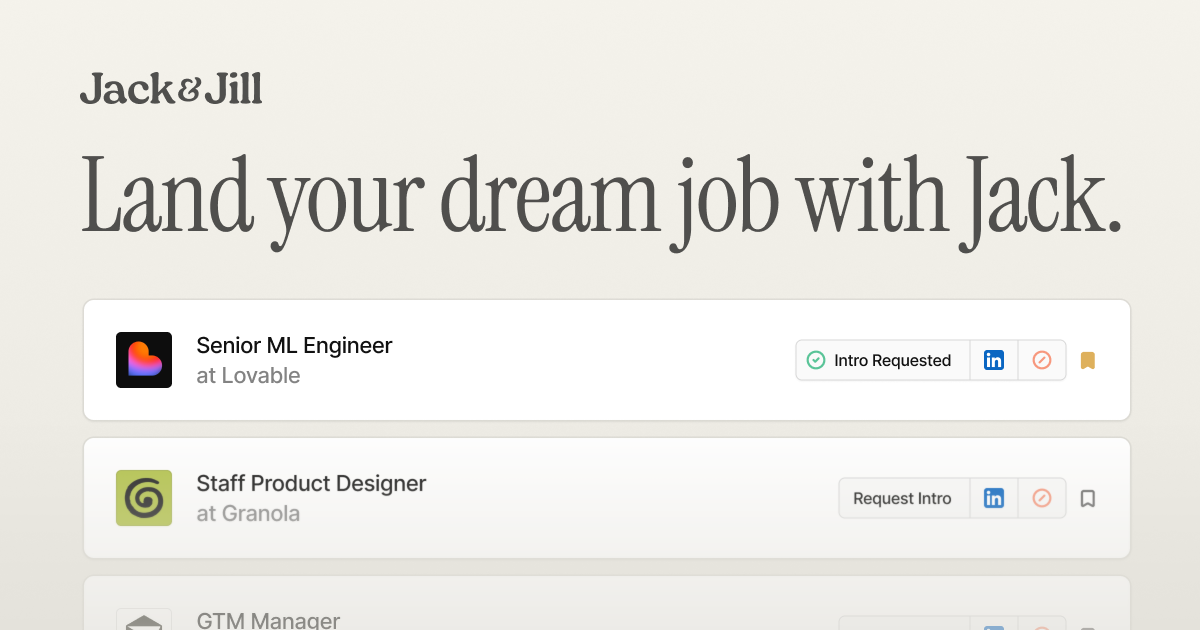Toggle the bookmark on the GTM Manager job
Image resolution: width=1200 pixels, height=630 pixels.
coord(1088,626)
